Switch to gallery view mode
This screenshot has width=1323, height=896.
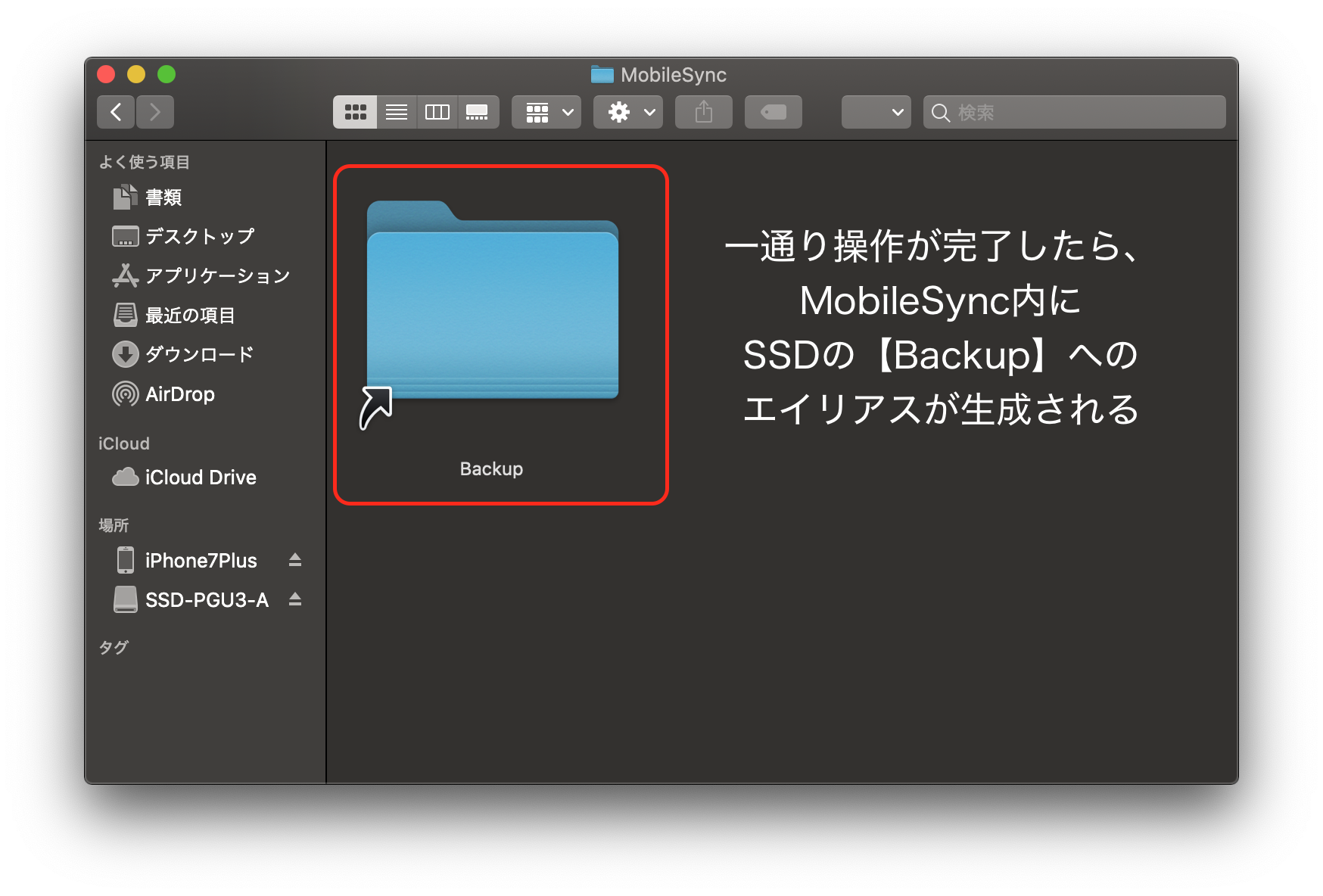tap(478, 112)
